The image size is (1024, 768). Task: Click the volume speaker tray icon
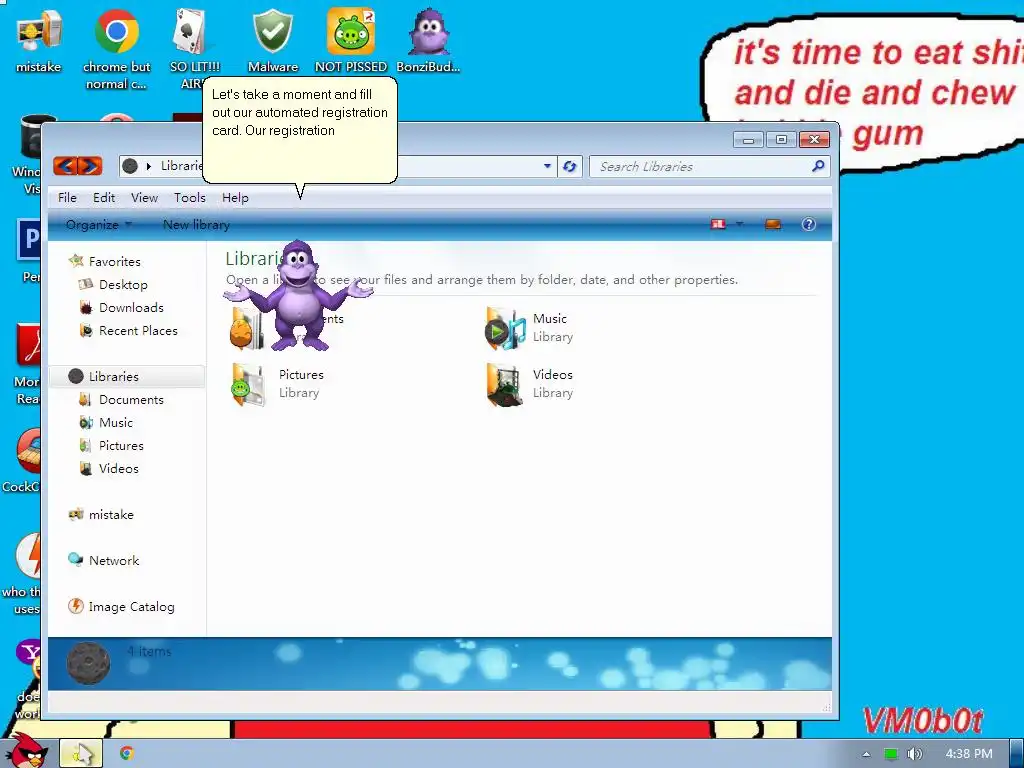[914, 754]
